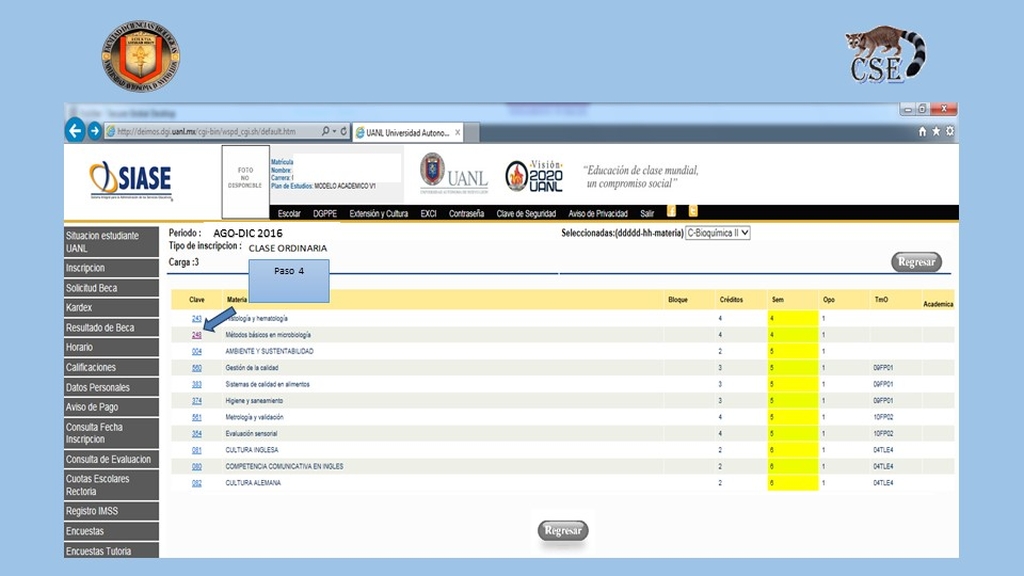Image resolution: width=1024 pixels, height=576 pixels.
Task: Click clave link 354 for Evaluación sensorial
Action: click(x=197, y=434)
